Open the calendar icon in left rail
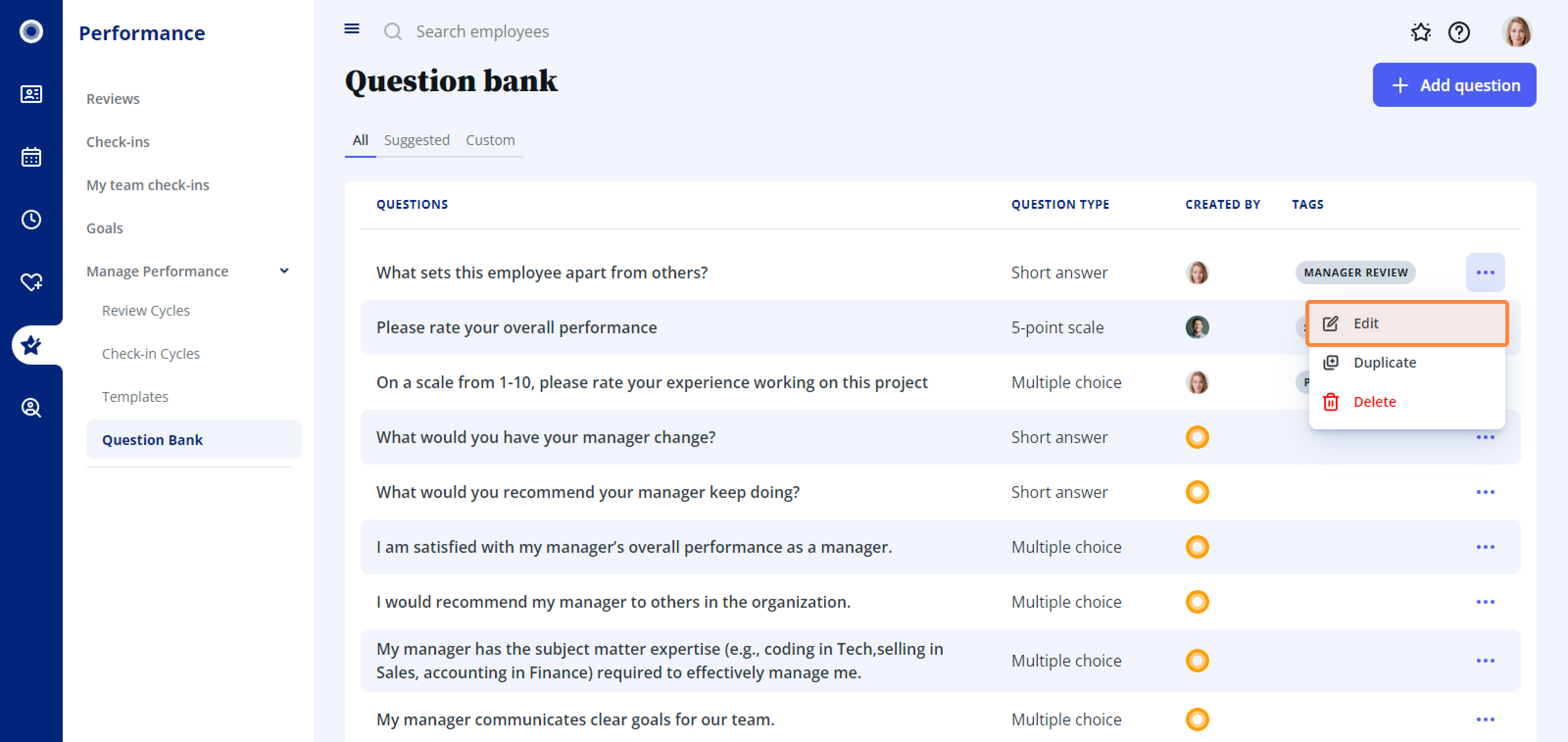The image size is (1568, 742). tap(31, 157)
